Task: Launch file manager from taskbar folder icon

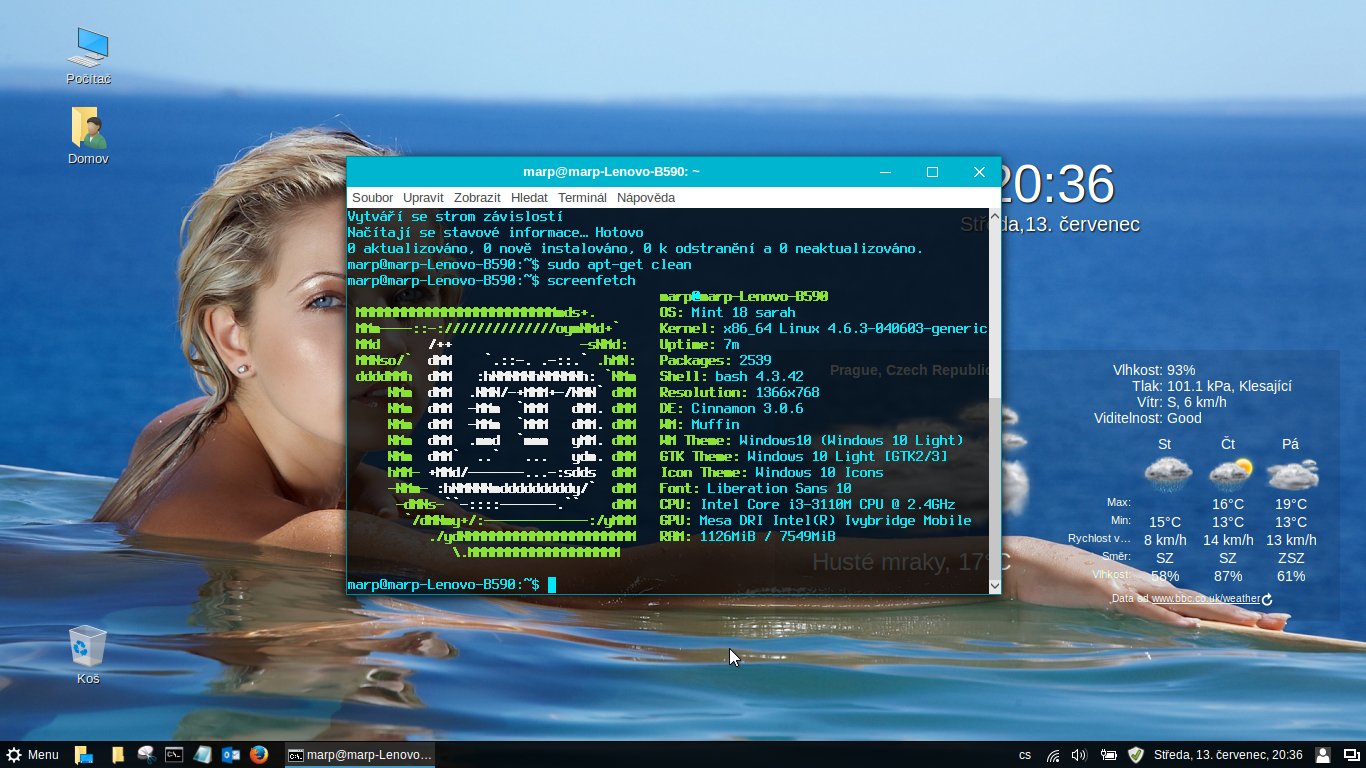Action: coord(117,755)
